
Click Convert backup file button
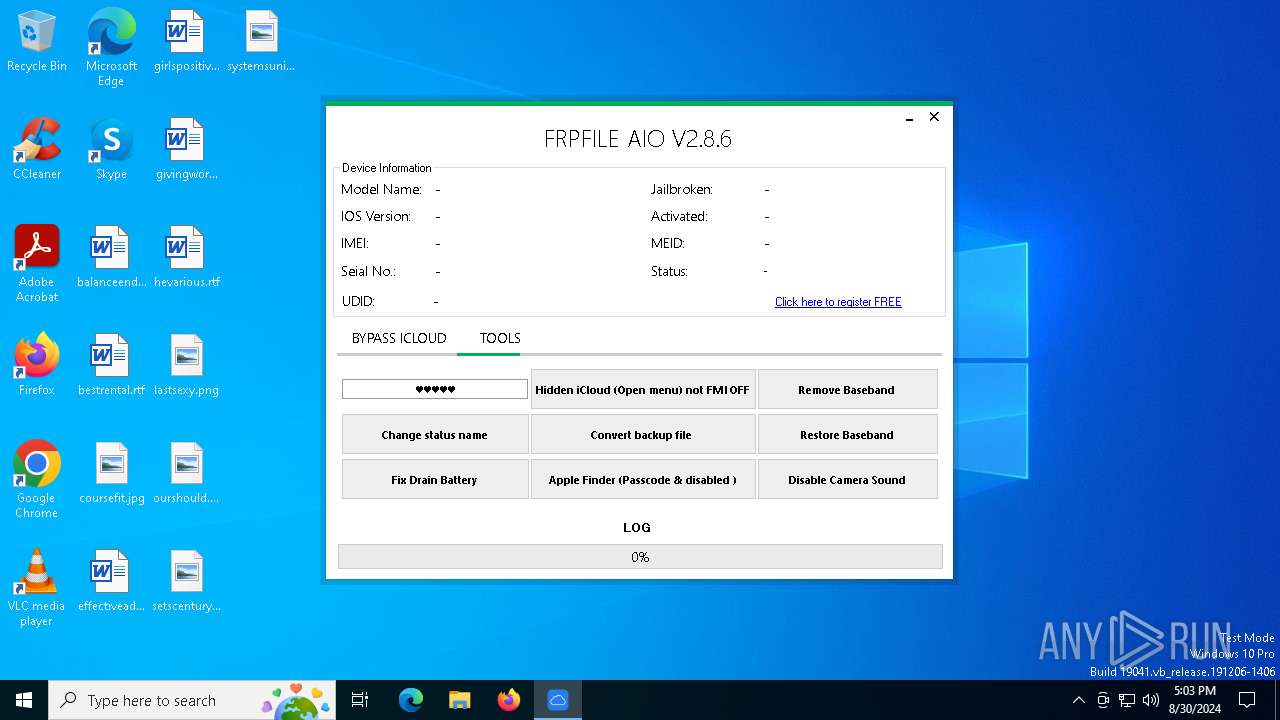click(642, 435)
